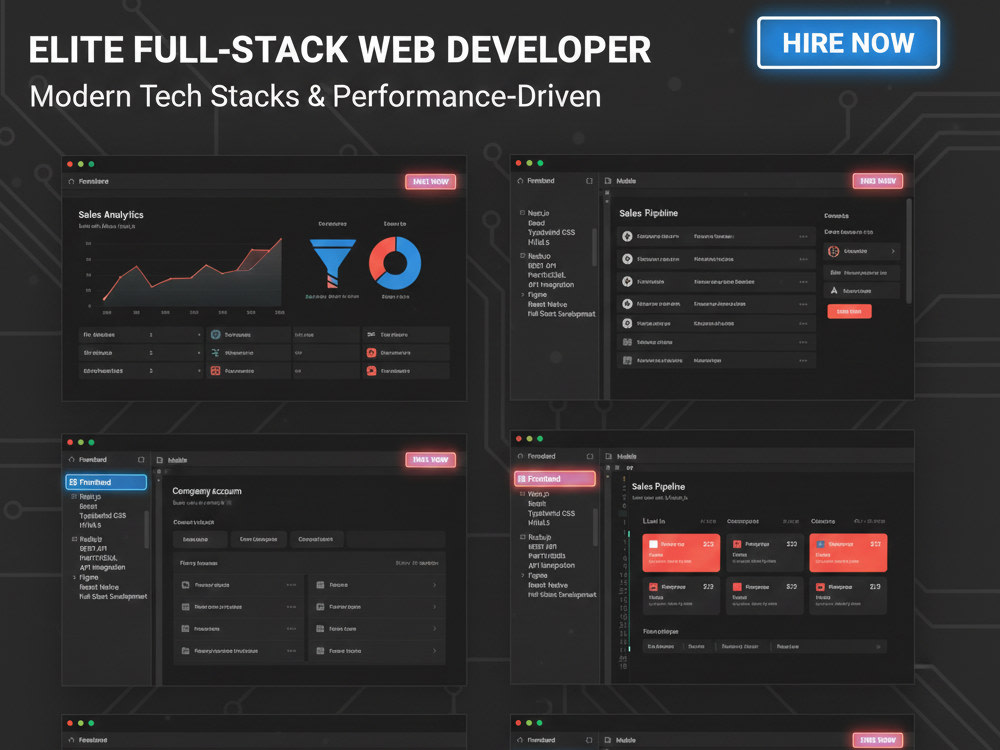This screenshot has height=750, width=1000.
Task: Click the shield icon in the Sales Analytics table
Action: pyautogui.click(x=216, y=335)
